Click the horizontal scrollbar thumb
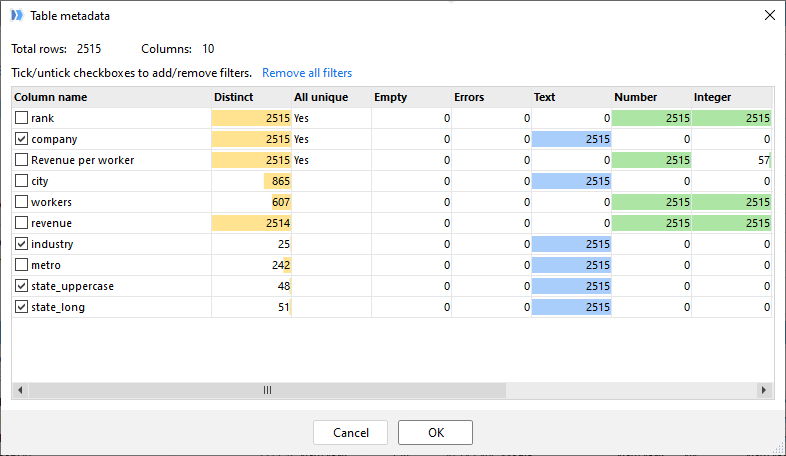This screenshot has height=456, width=786. 267,390
